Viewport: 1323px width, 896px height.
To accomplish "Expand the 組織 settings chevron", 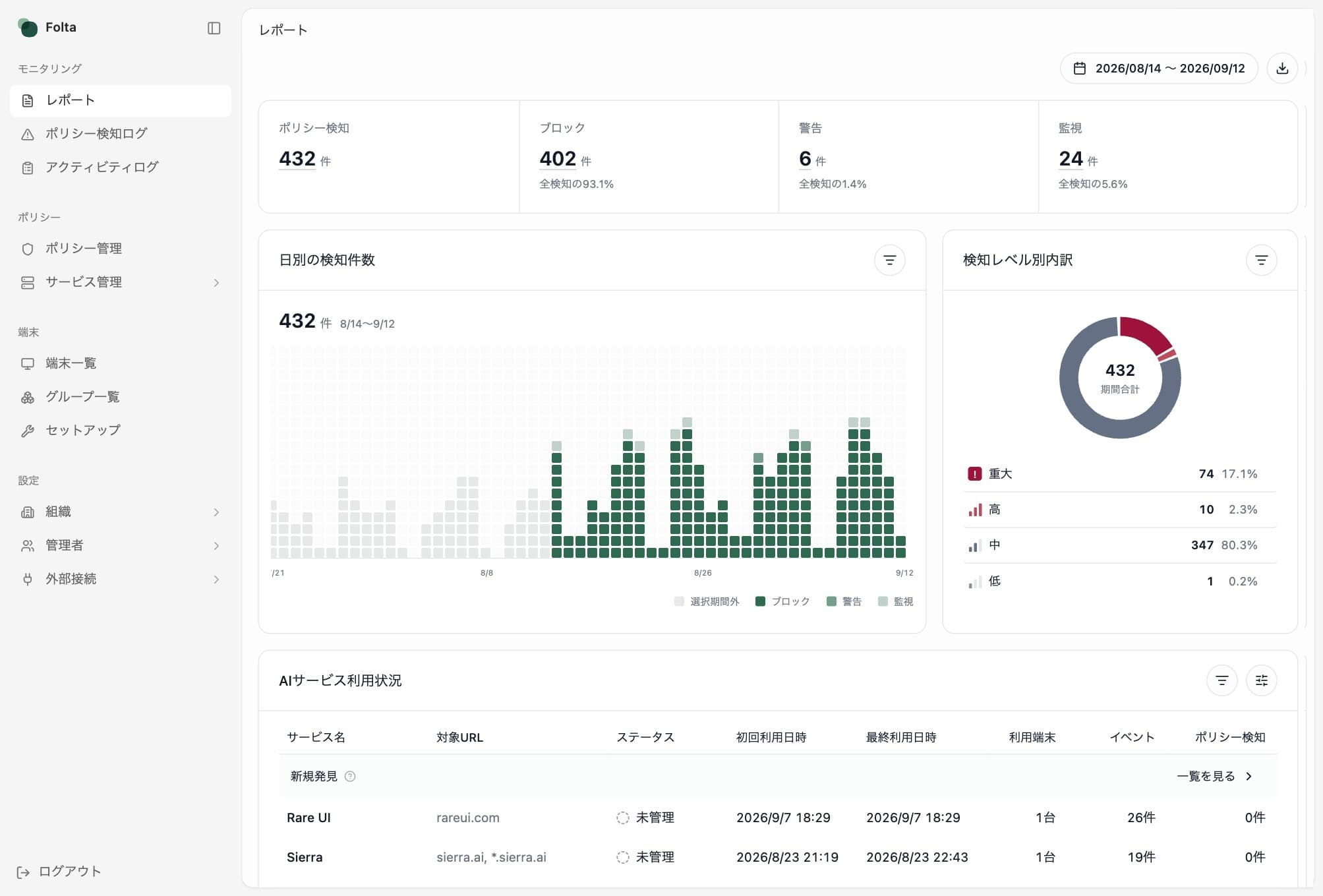I will [216, 512].
